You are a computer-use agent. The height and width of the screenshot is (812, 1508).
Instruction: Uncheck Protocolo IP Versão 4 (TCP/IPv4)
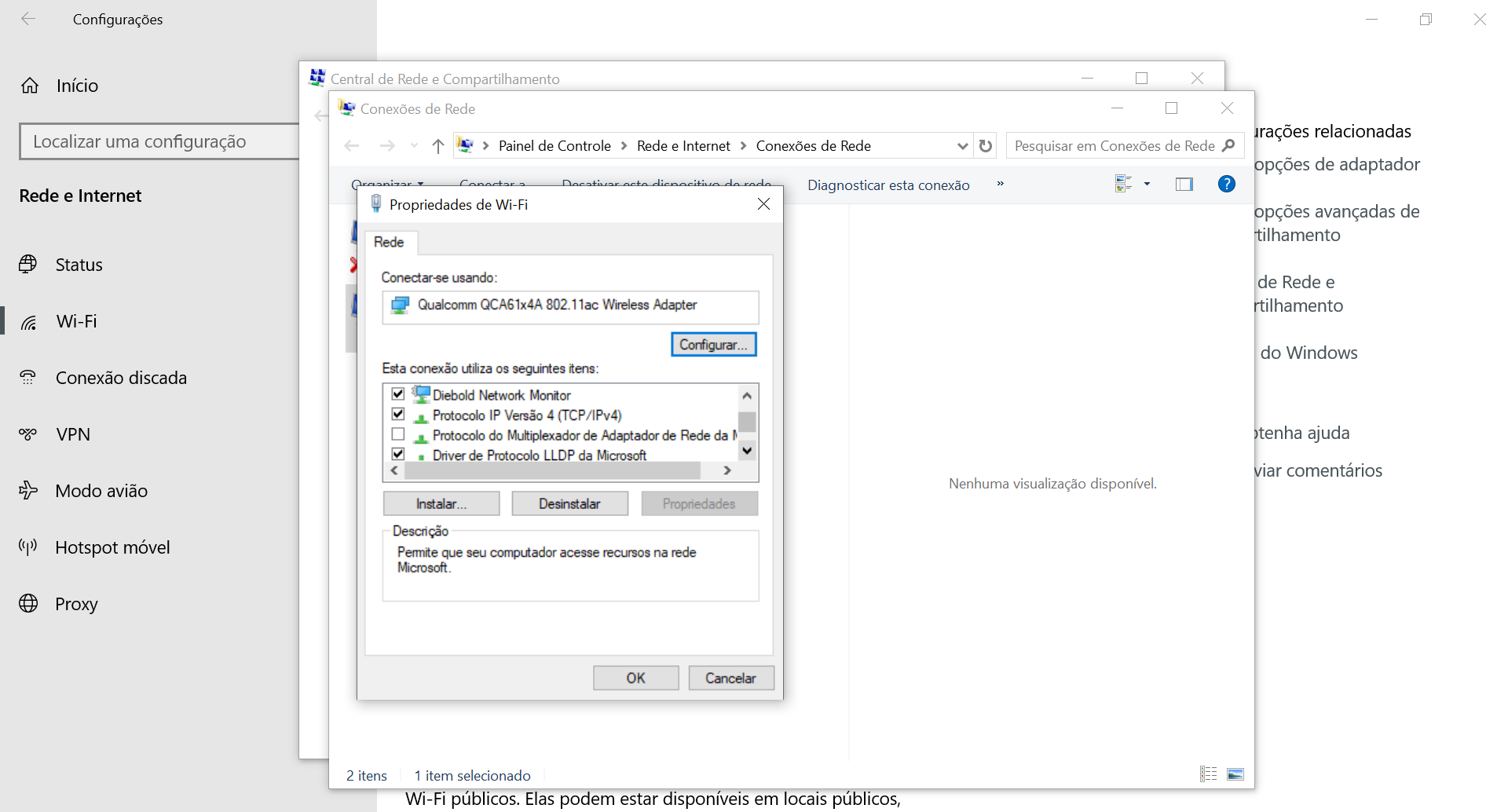click(x=398, y=414)
